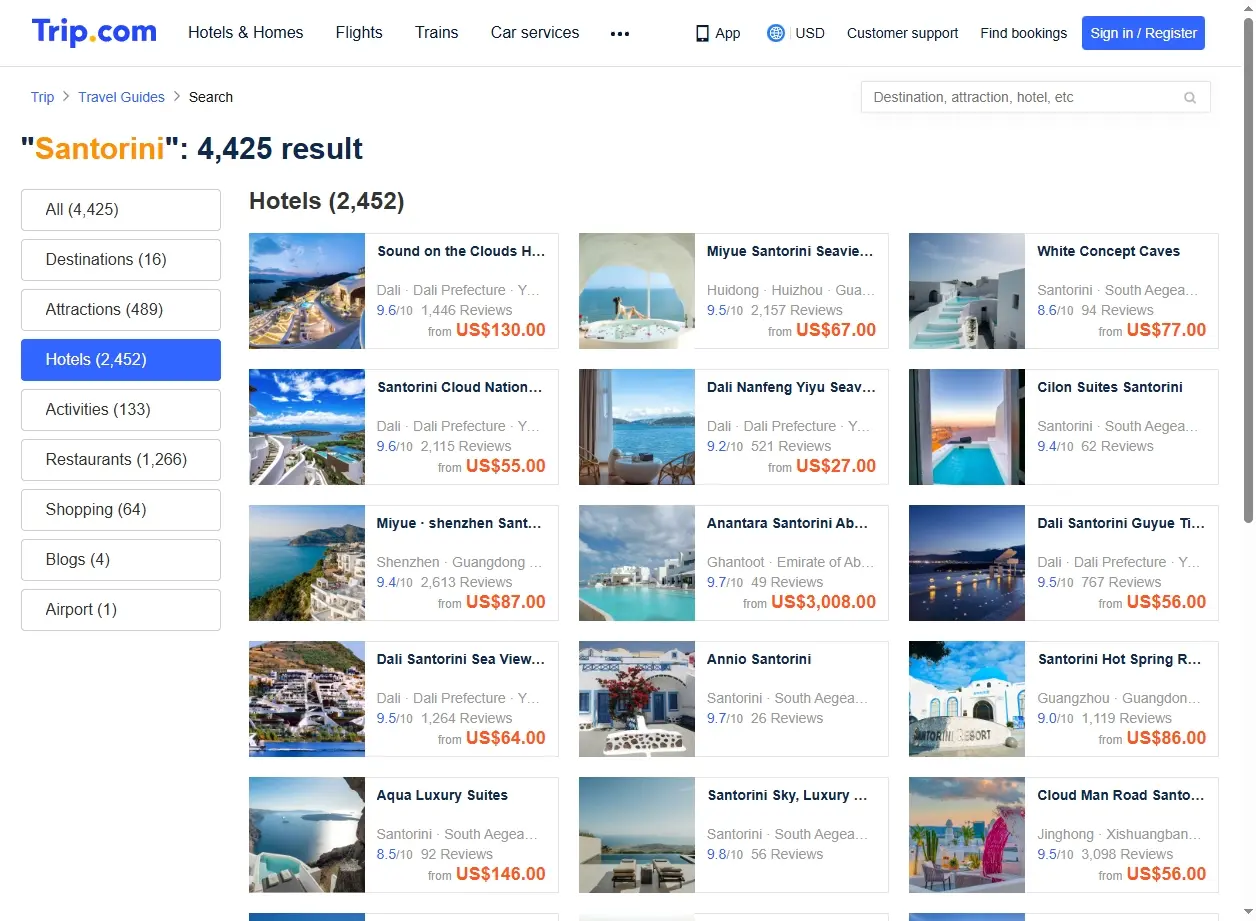The width and height of the screenshot is (1256, 921).
Task: Open Find bookings link
Action: pos(1024,33)
